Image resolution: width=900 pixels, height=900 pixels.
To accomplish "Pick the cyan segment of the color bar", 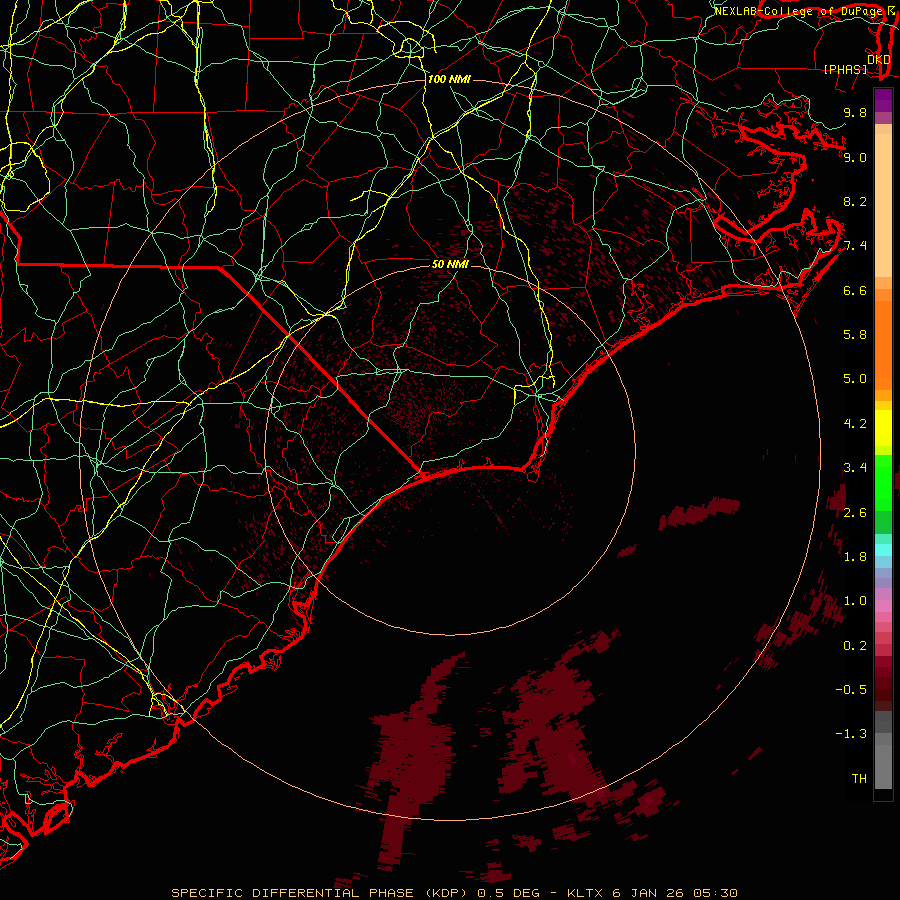I will coord(883,550).
